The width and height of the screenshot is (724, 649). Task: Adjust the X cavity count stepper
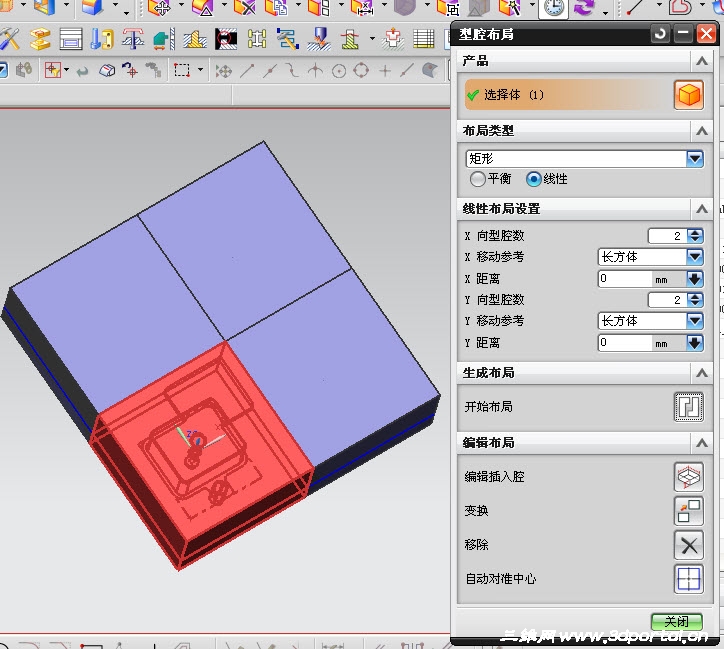pyautogui.click(x=695, y=236)
